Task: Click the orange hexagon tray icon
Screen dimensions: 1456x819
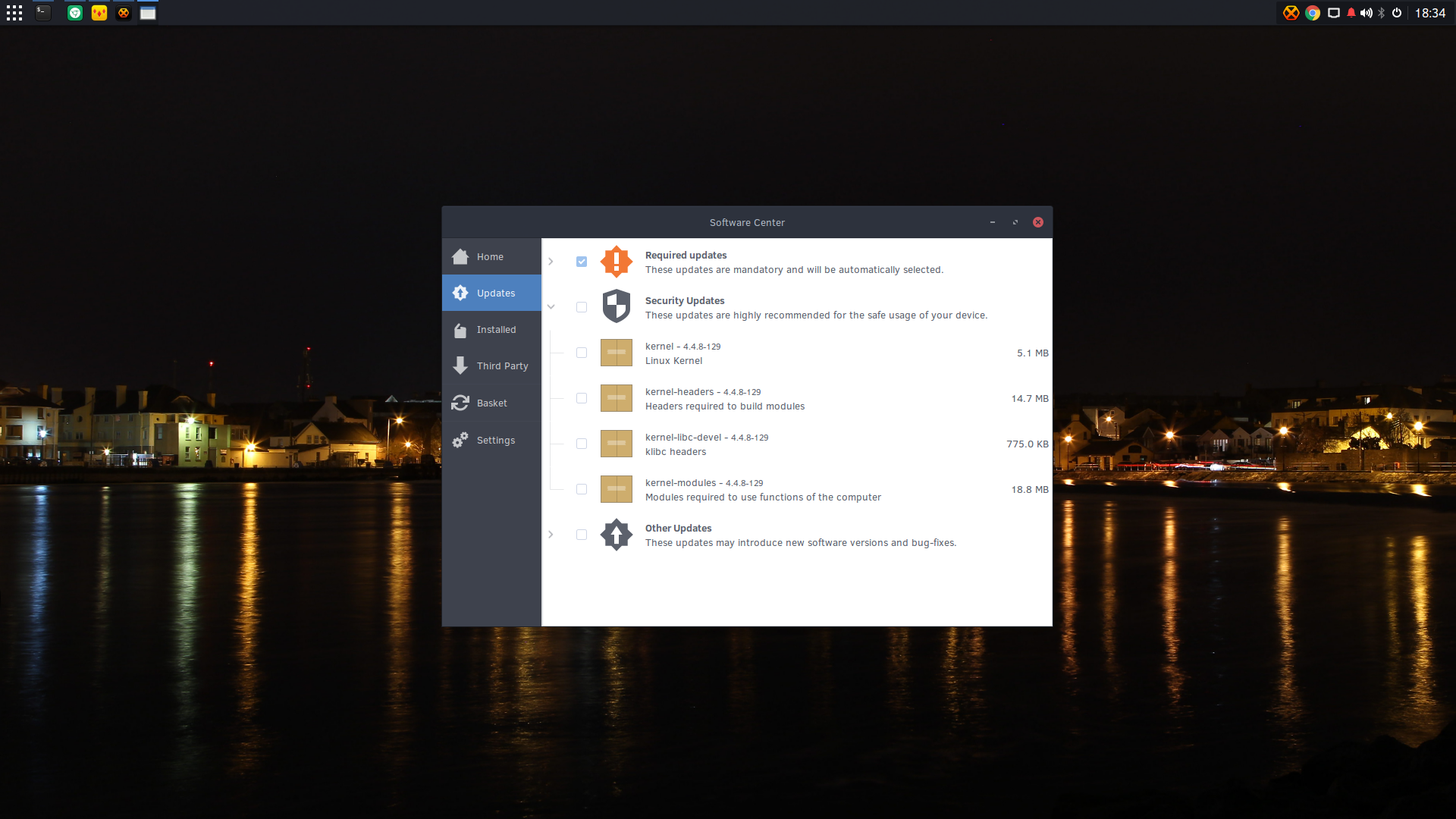Action: pos(1291,13)
